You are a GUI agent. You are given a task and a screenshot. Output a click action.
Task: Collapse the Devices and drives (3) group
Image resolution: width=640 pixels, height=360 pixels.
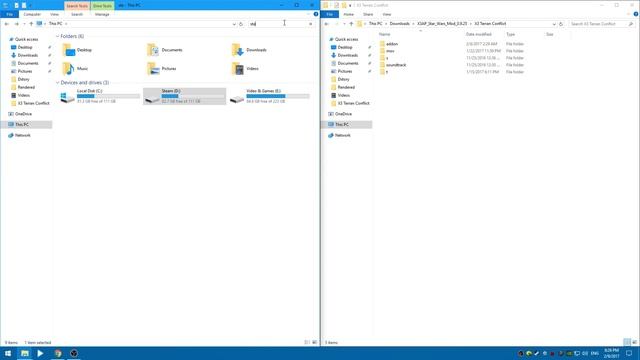[x=57, y=83]
